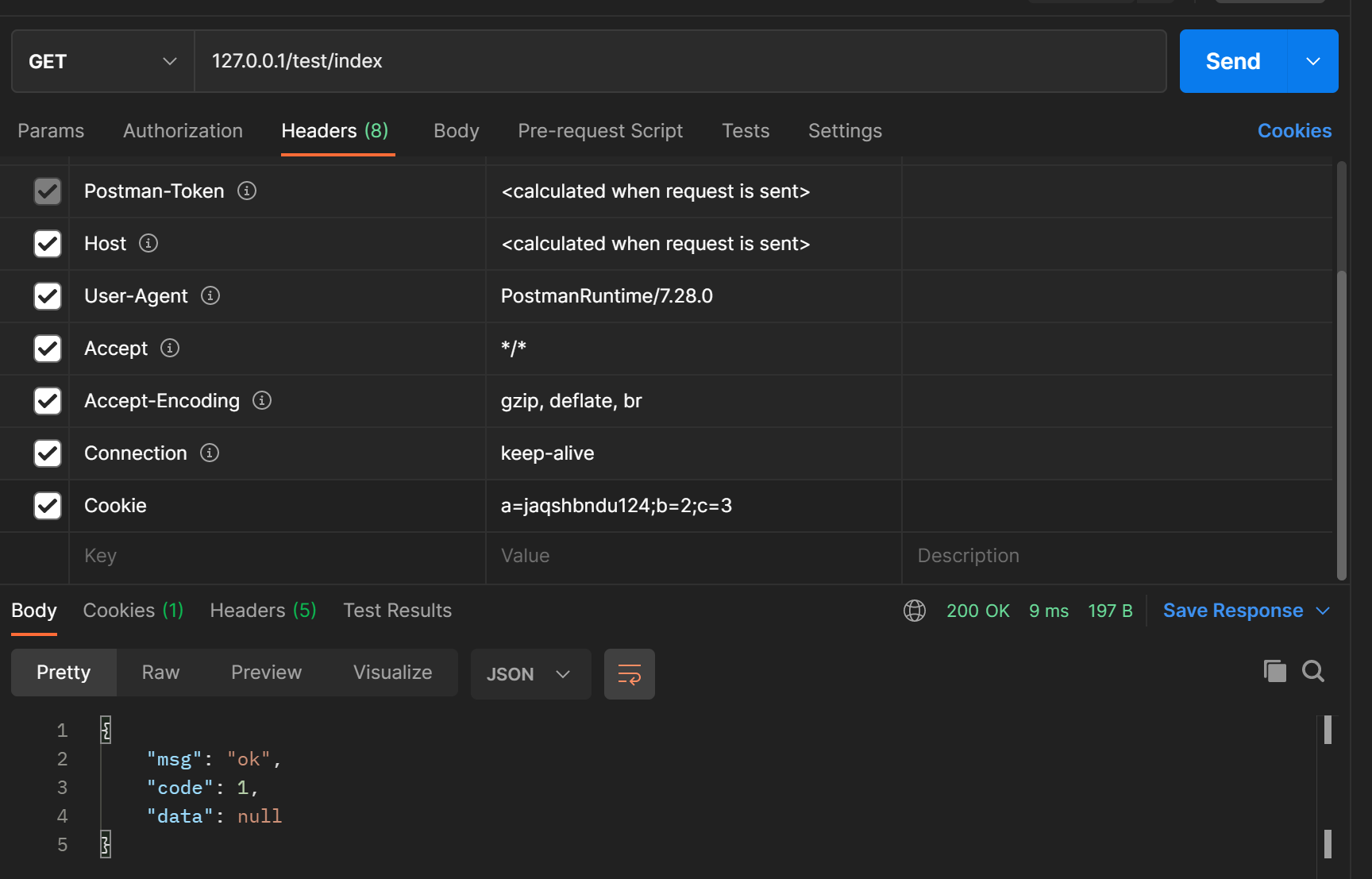The width and height of the screenshot is (1372, 879).
Task: Click the Send button
Action: pyautogui.click(x=1232, y=61)
